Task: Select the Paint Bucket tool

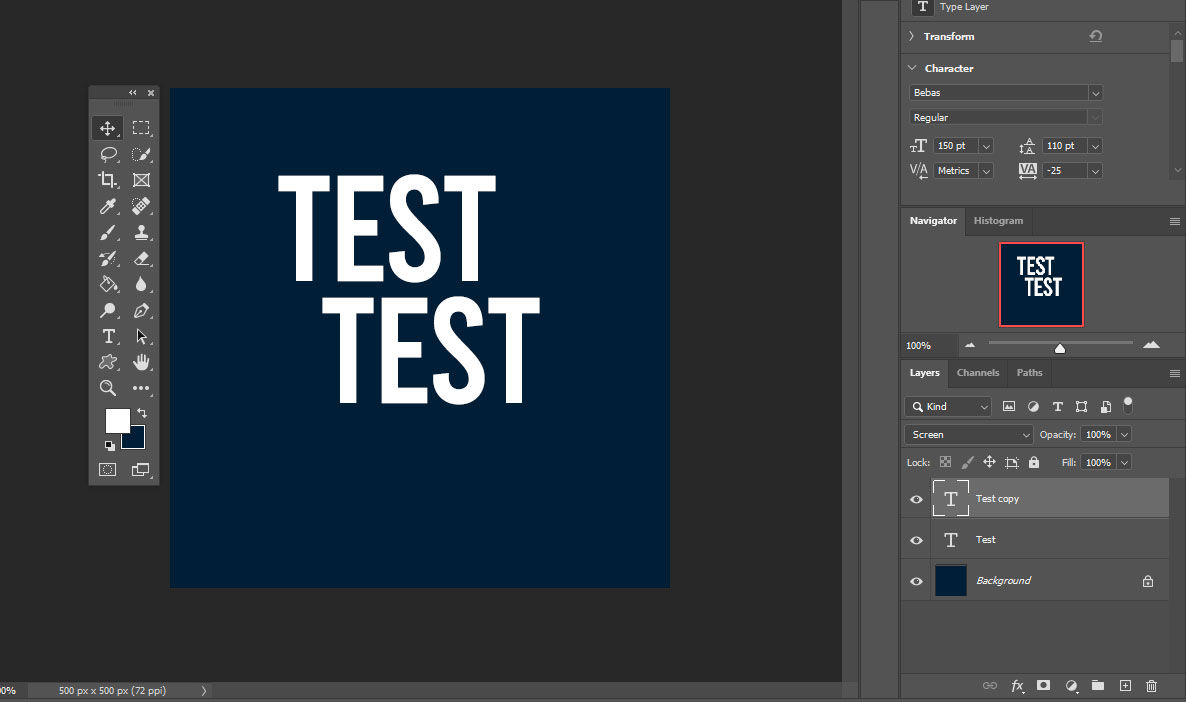Action: pos(108,284)
